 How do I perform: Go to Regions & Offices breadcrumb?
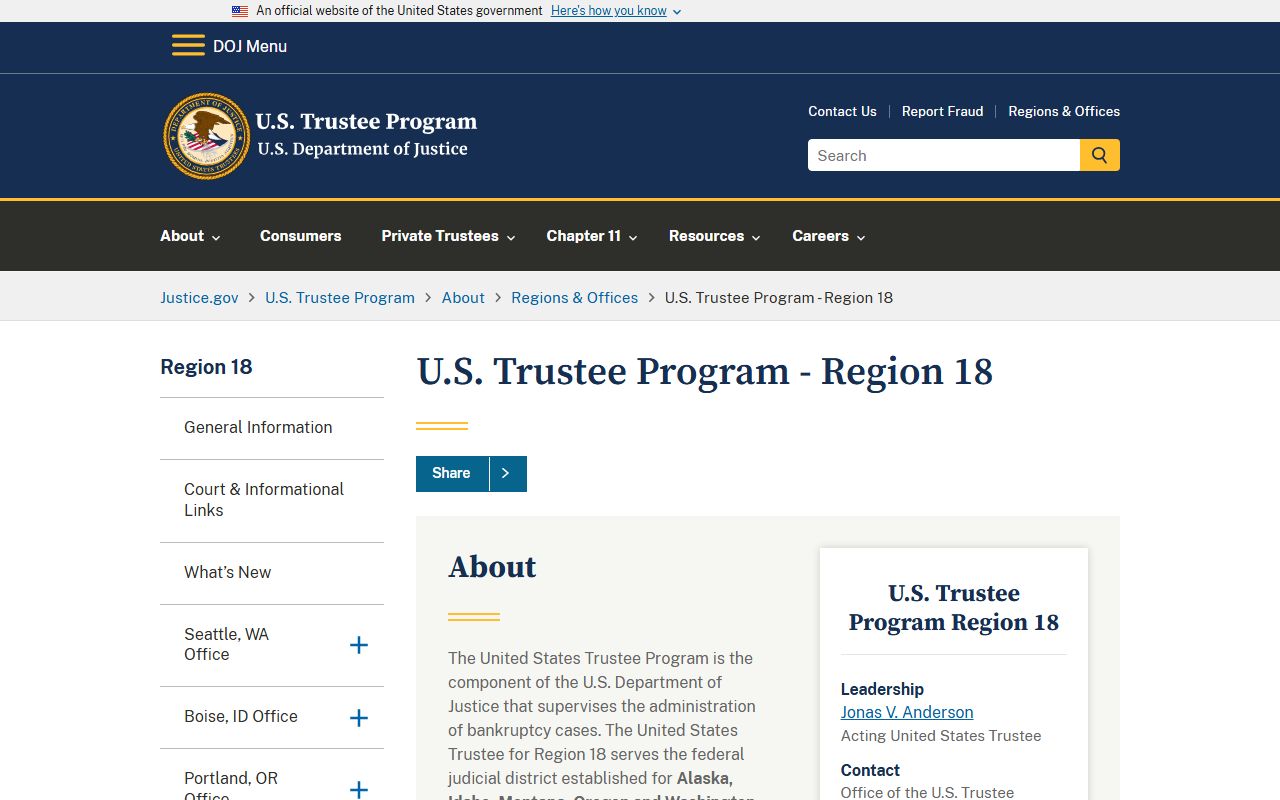[574, 297]
